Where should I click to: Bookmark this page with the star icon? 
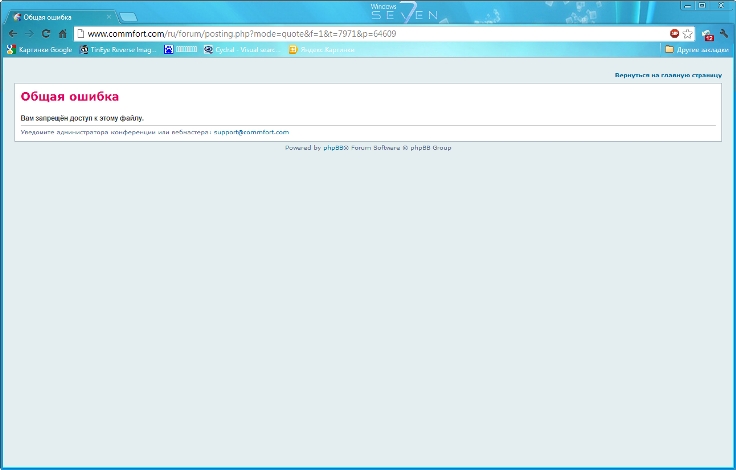(688, 33)
